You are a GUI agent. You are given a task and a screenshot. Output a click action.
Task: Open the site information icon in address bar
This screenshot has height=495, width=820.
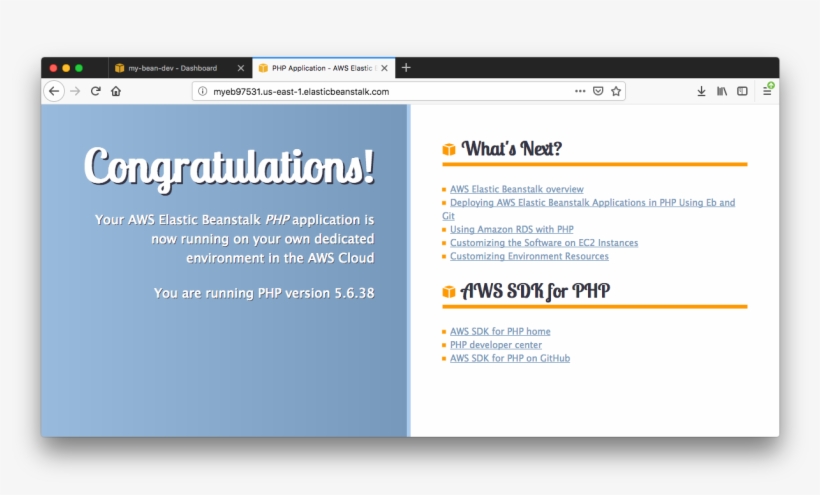(202, 91)
